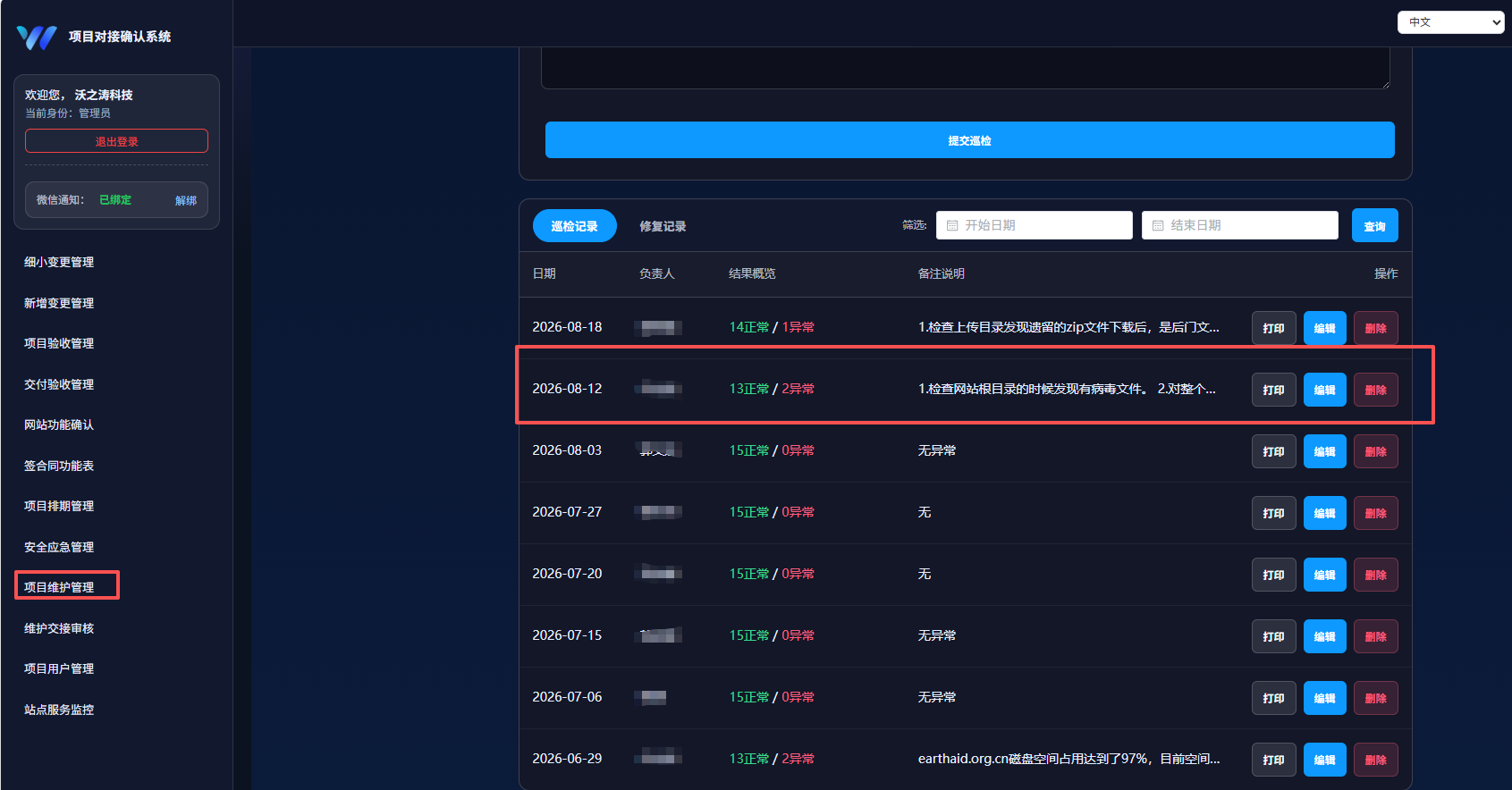Delete the 2026-08-18 inspection record
The height and width of the screenshot is (790, 1512).
(x=1375, y=328)
